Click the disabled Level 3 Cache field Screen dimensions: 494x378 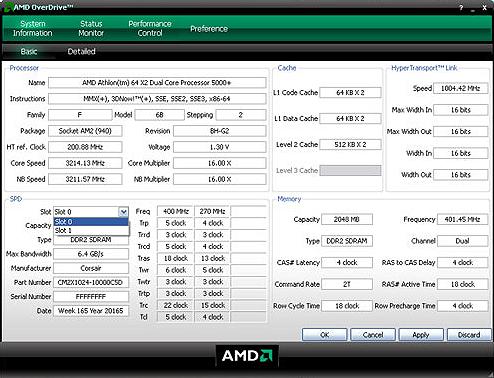pos(350,170)
